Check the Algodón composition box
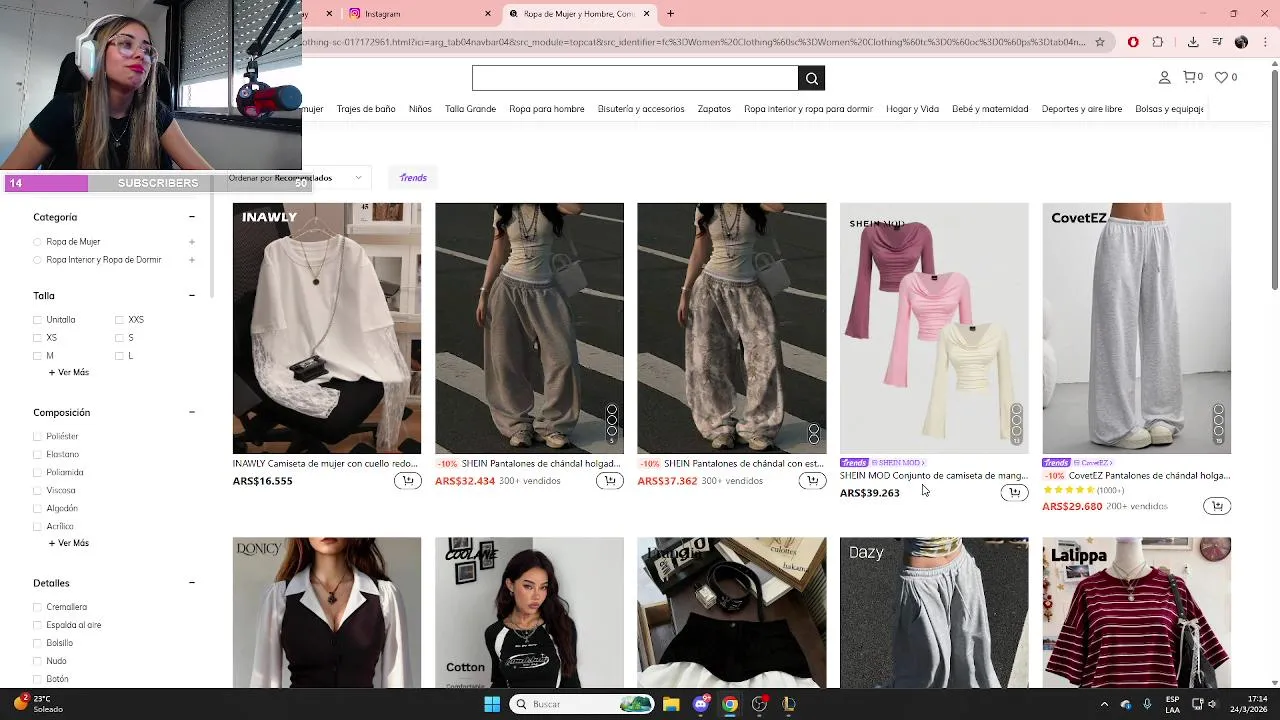Screen dimensions: 1280x720 (x=38, y=509)
